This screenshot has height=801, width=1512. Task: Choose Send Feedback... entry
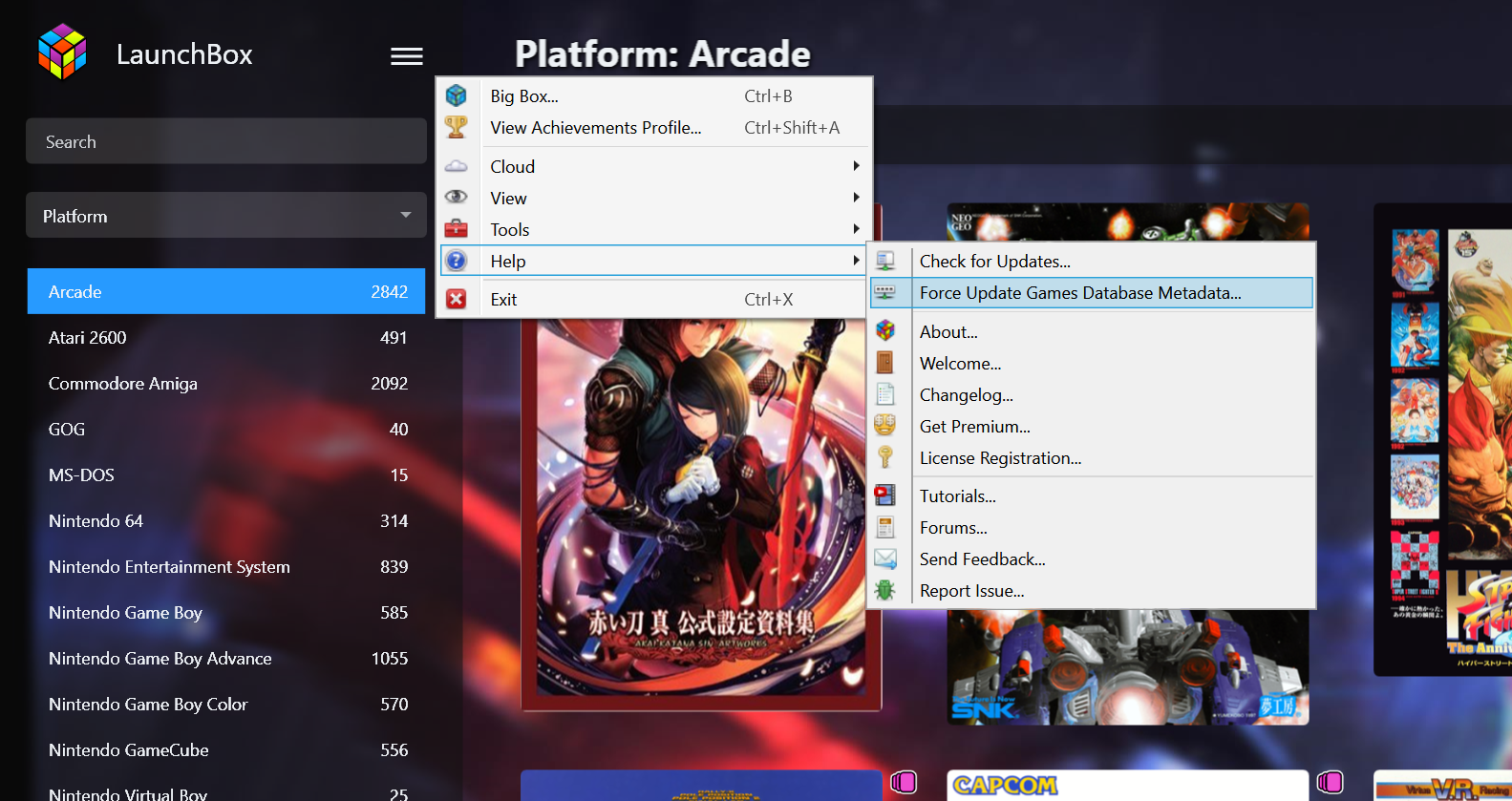1092,559
